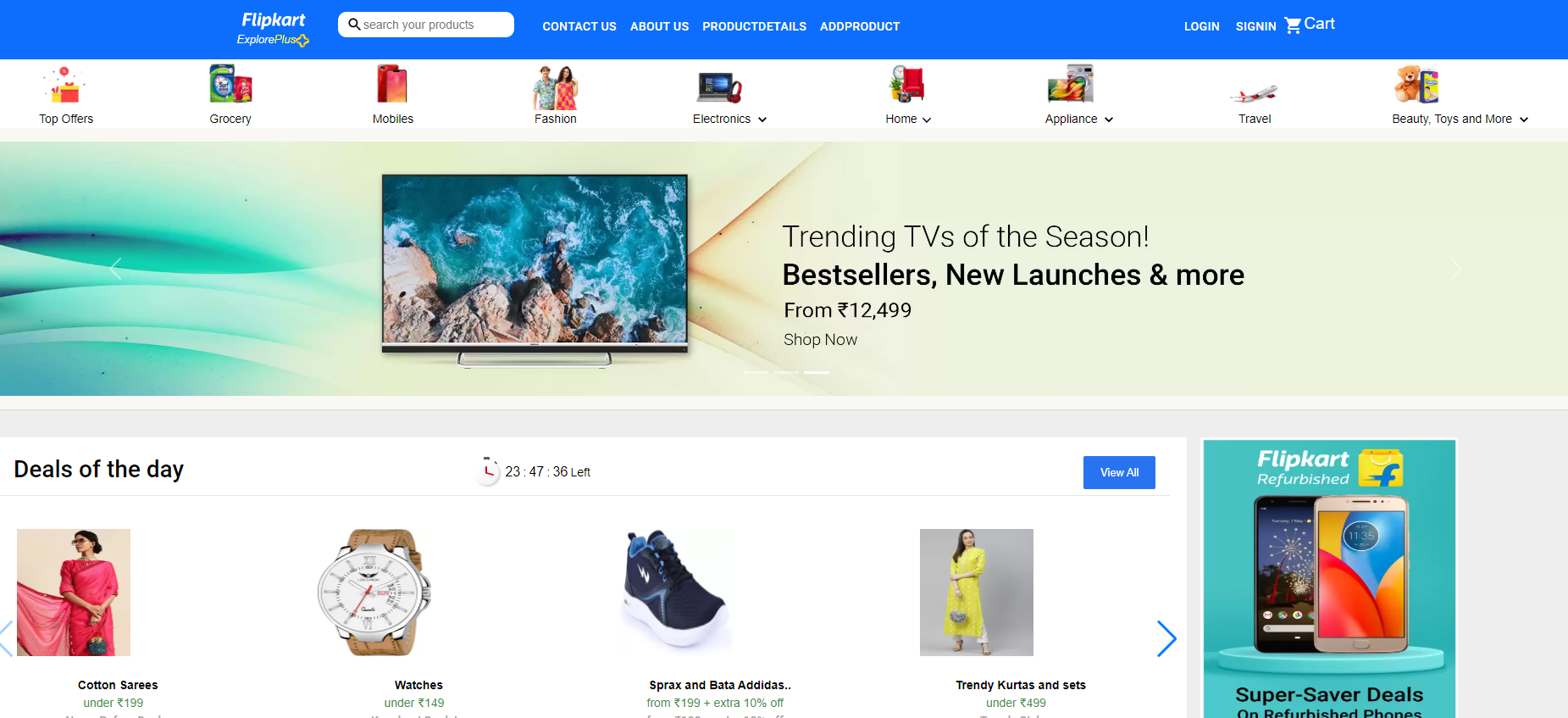Open the About Us menu item
Viewport: 1568px width, 718px height.
[x=659, y=26]
